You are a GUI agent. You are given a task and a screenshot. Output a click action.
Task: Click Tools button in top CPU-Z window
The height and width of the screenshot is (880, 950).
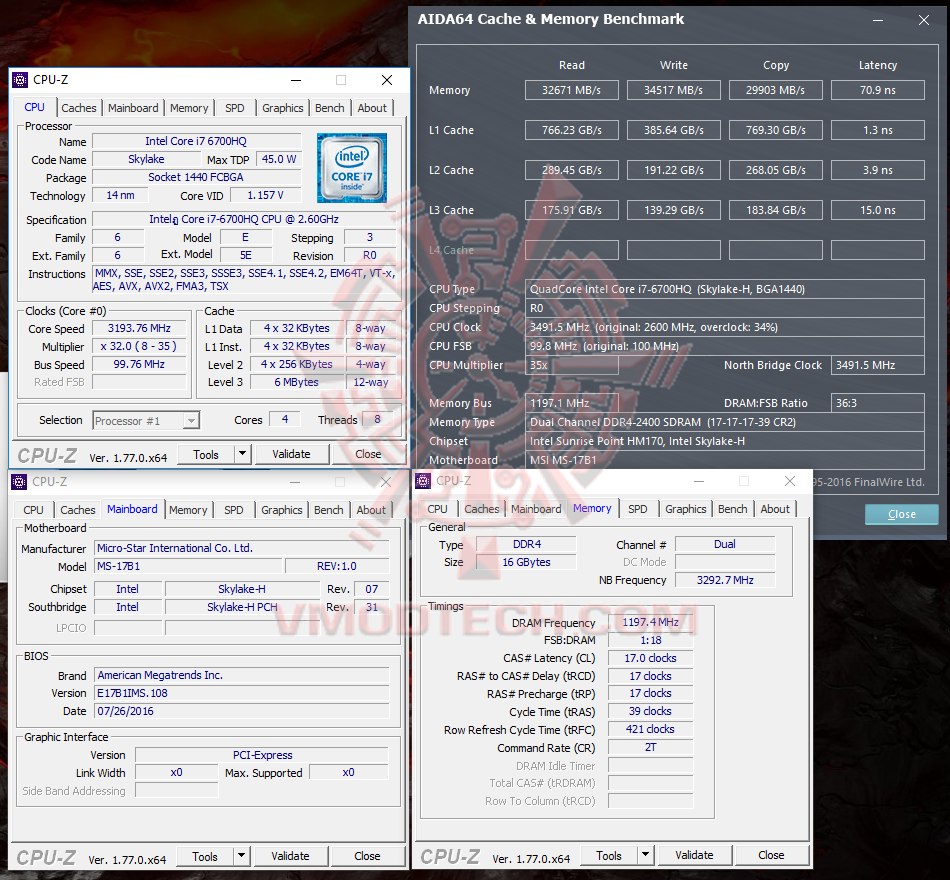point(206,455)
